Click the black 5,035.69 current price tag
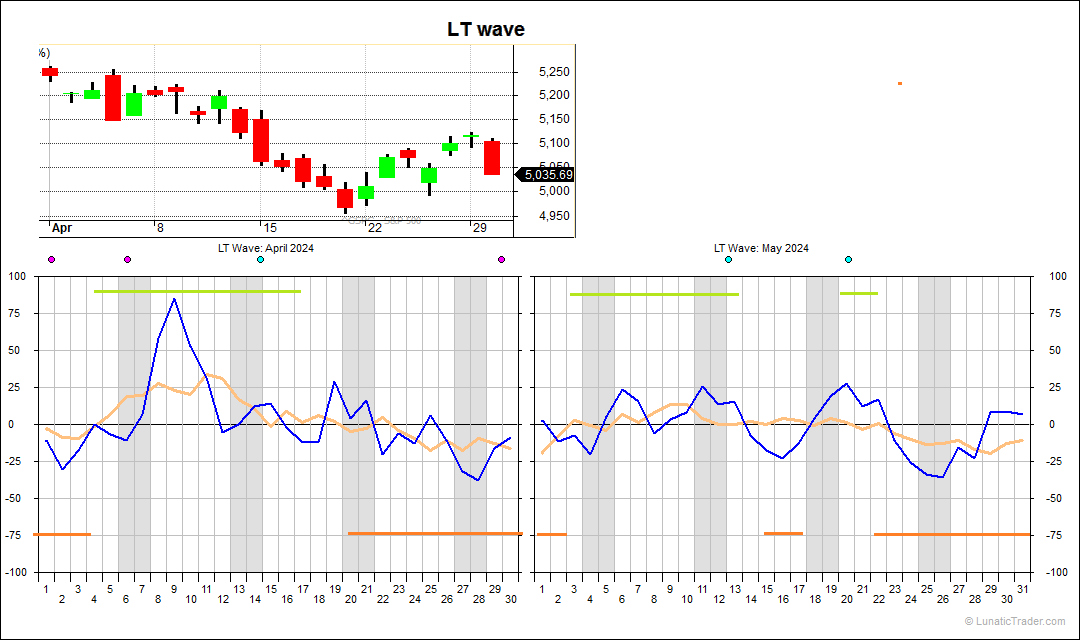1080x640 pixels. tap(545, 175)
